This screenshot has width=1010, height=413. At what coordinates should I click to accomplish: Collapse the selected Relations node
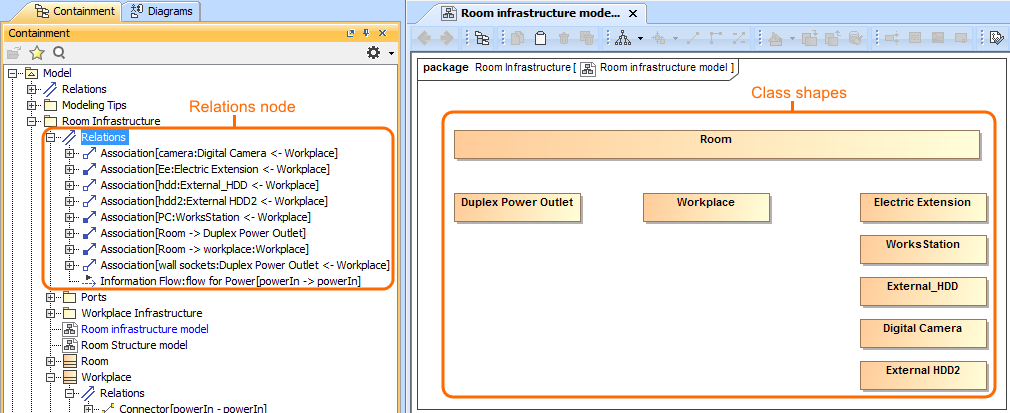click(51, 137)
